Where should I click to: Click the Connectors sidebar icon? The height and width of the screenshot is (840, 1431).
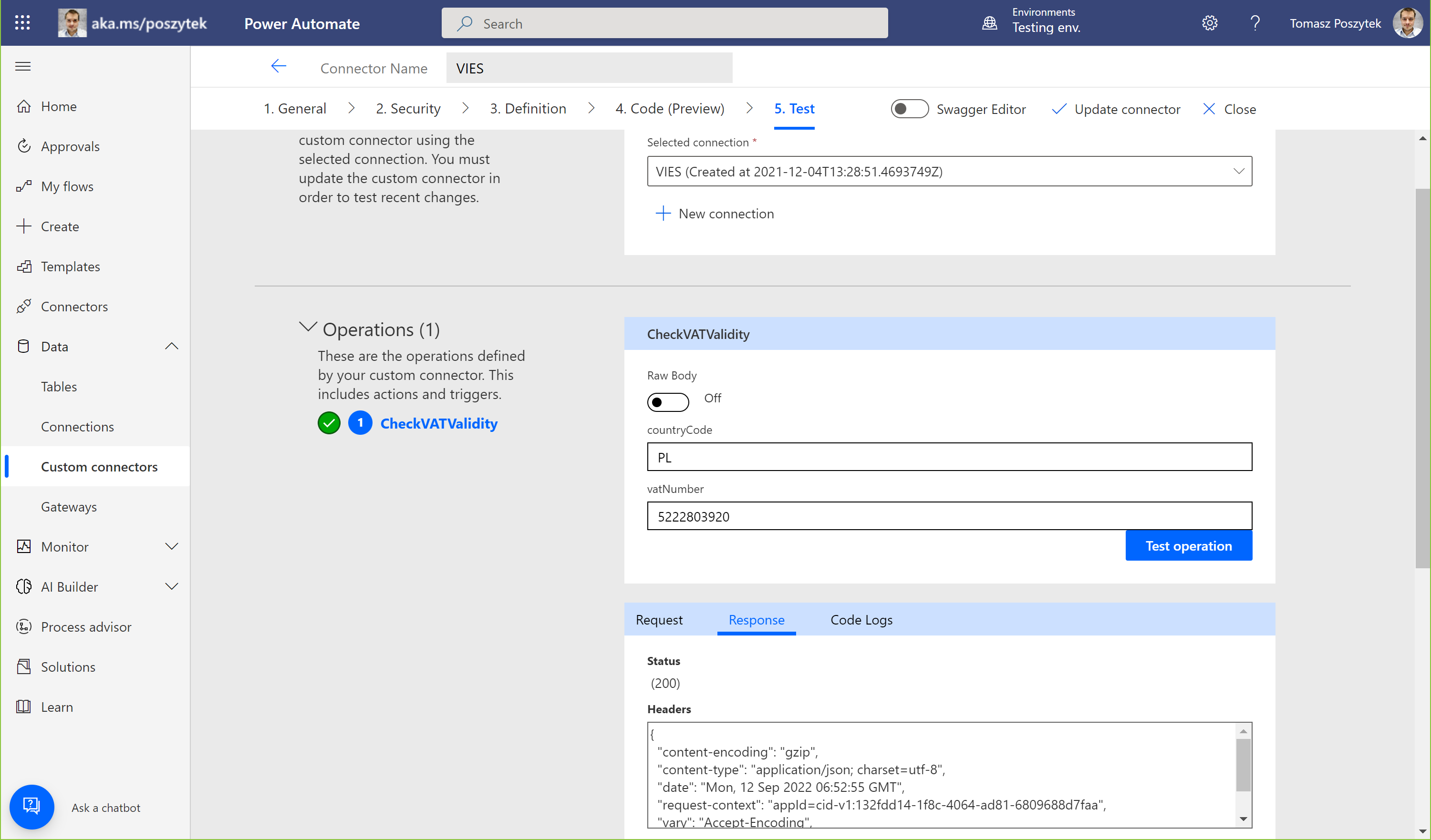(24, 307)
